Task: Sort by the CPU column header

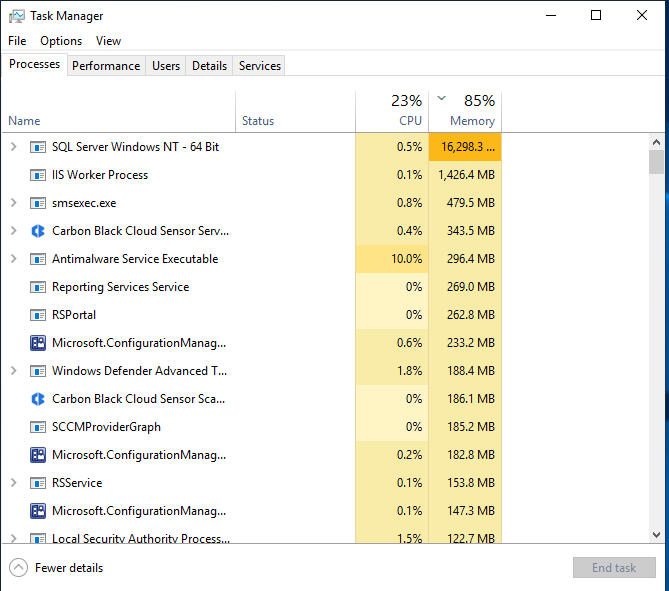Action: [392, 112]
